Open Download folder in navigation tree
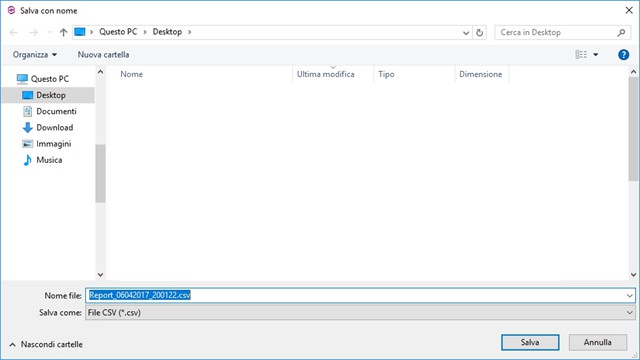The height and width of the screenshot is (360, 640). coord(55,127)
